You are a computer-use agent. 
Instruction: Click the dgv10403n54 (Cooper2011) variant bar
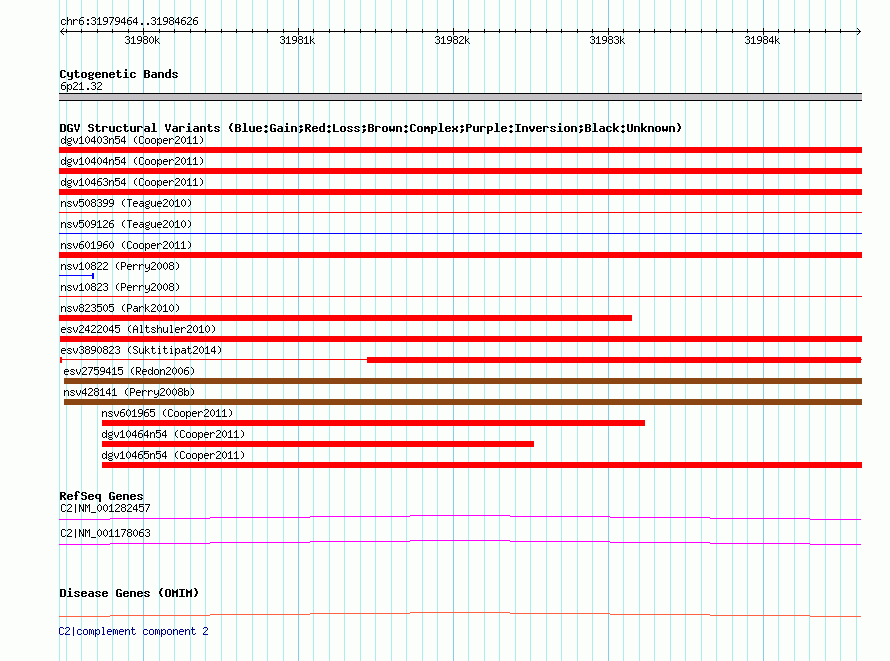[460, 150]
